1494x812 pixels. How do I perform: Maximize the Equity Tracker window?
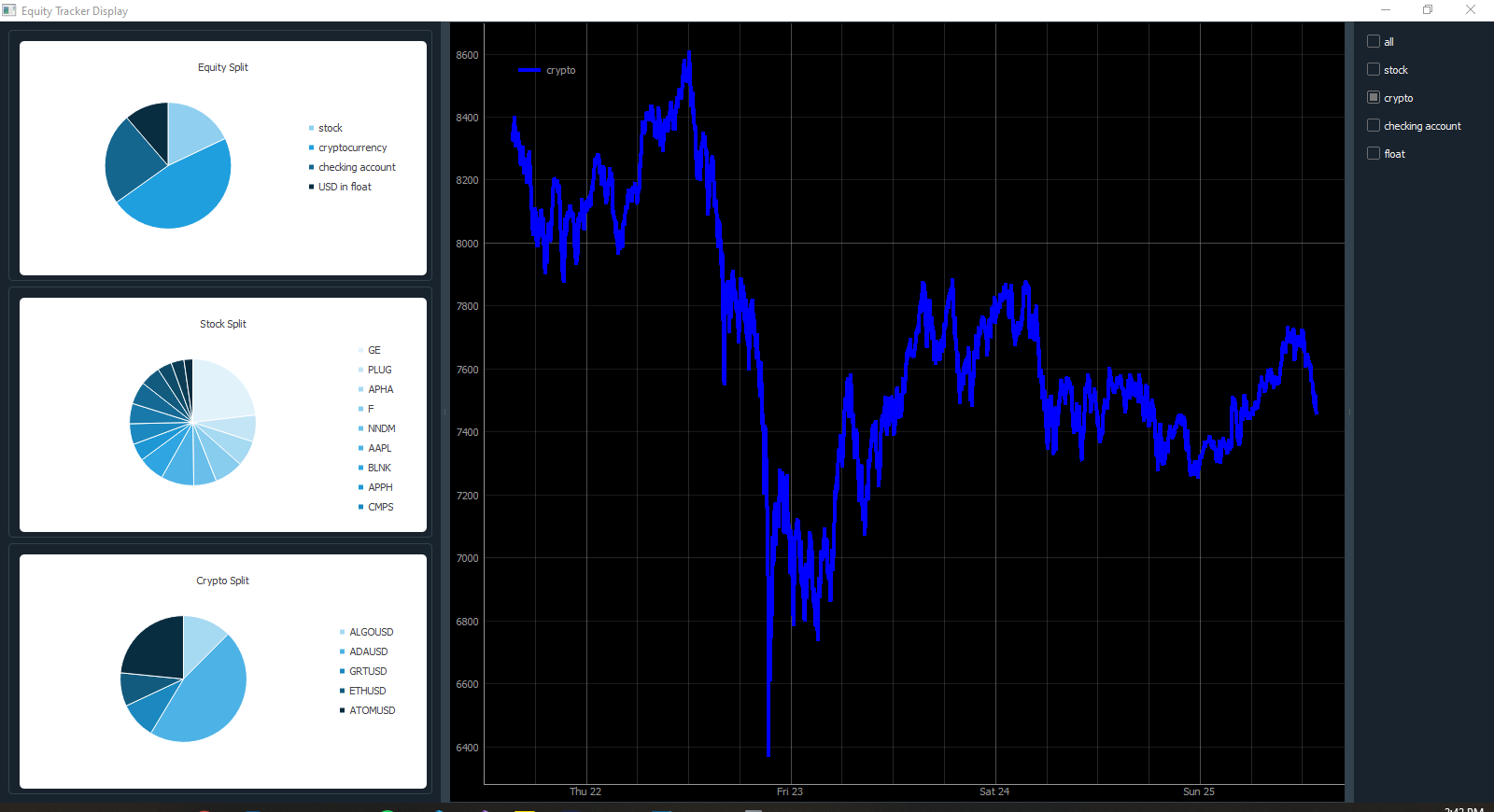[x=1428, y=9]
